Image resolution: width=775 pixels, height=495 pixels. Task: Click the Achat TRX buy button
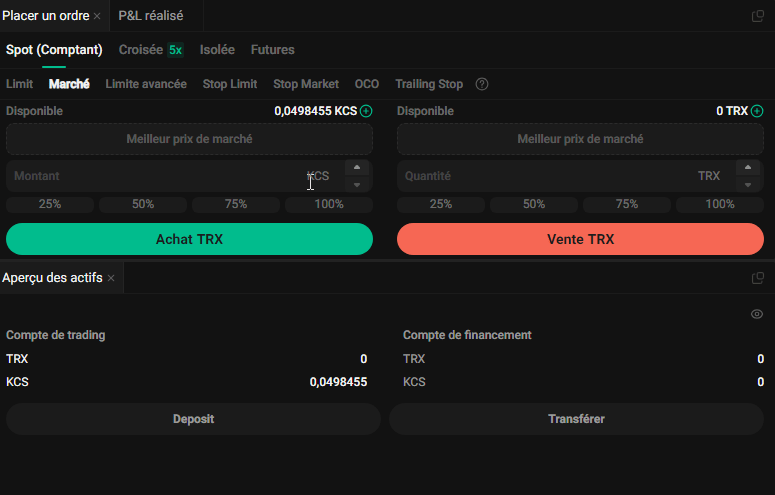[x=189, y=239]
